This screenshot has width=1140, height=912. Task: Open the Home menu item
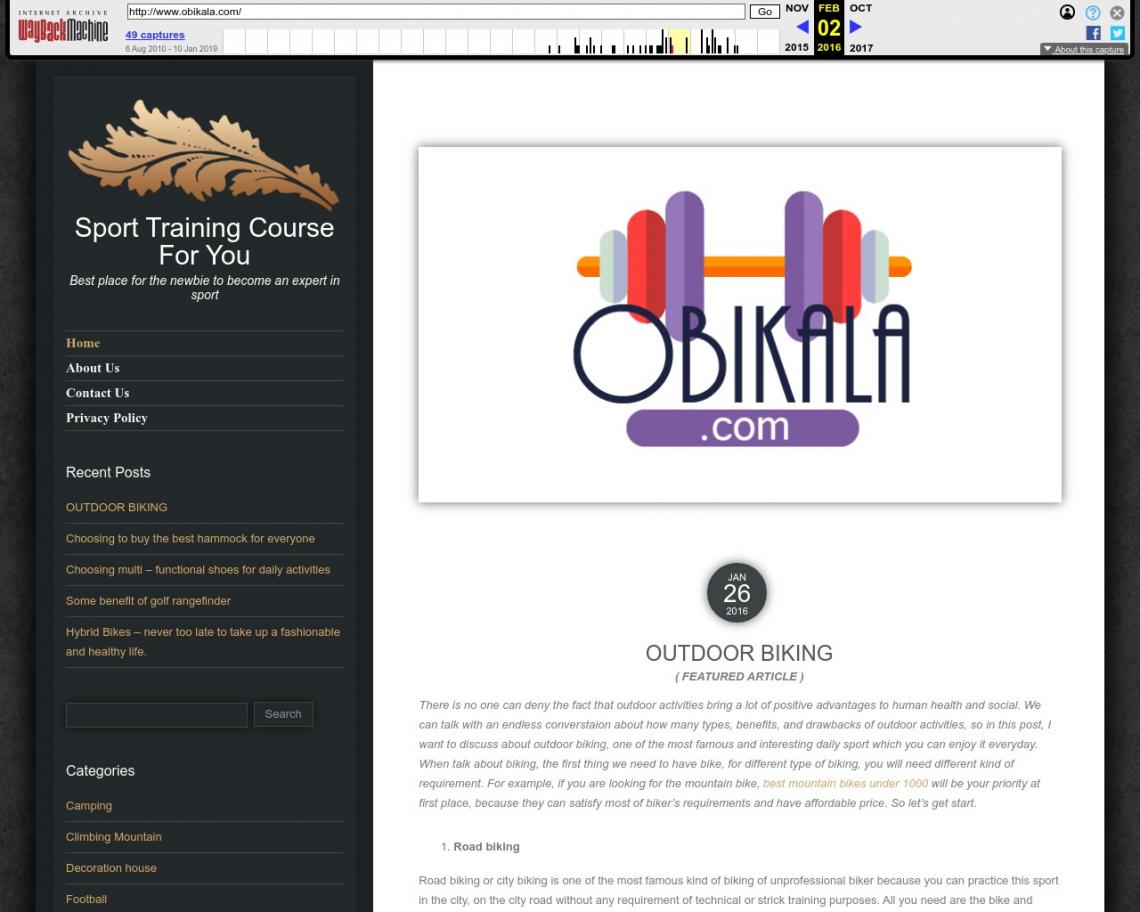pos(83,343)
